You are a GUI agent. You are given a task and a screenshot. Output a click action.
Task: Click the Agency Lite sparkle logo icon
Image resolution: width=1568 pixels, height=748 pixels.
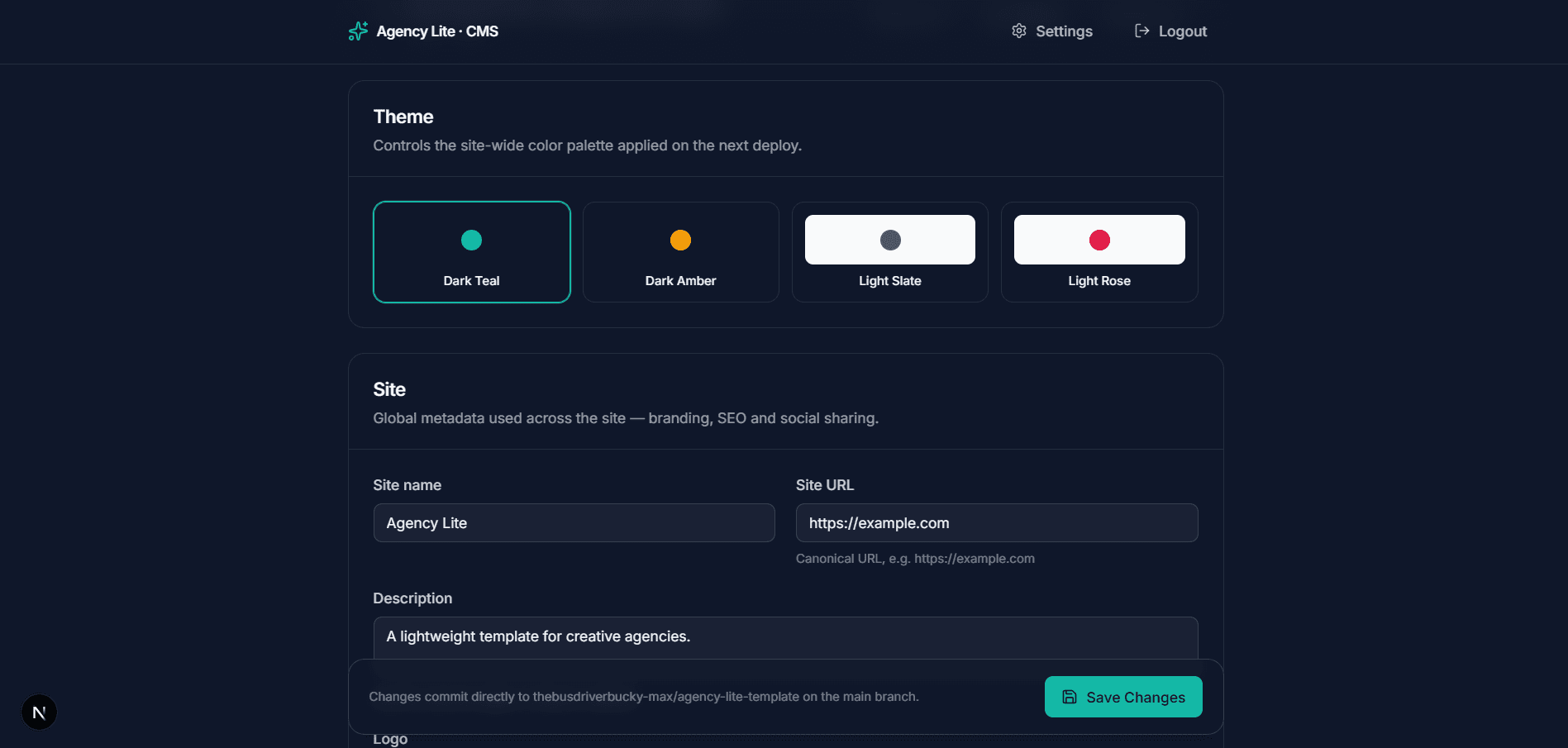(x=358, y=31)
